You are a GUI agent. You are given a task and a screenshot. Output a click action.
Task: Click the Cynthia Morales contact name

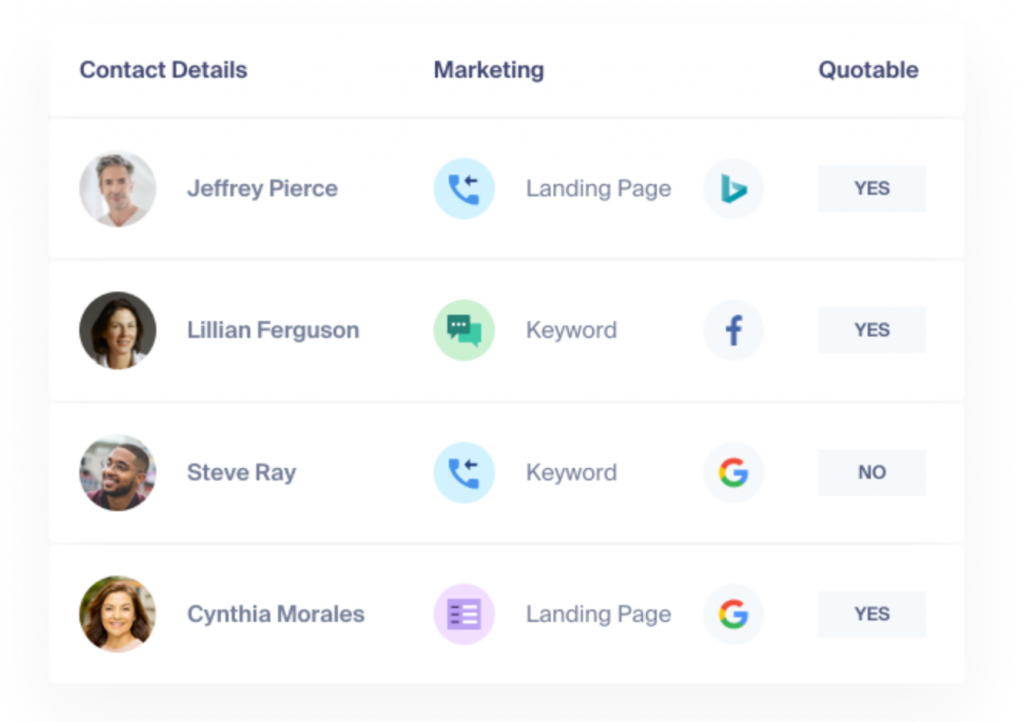[x=275, y=614]
